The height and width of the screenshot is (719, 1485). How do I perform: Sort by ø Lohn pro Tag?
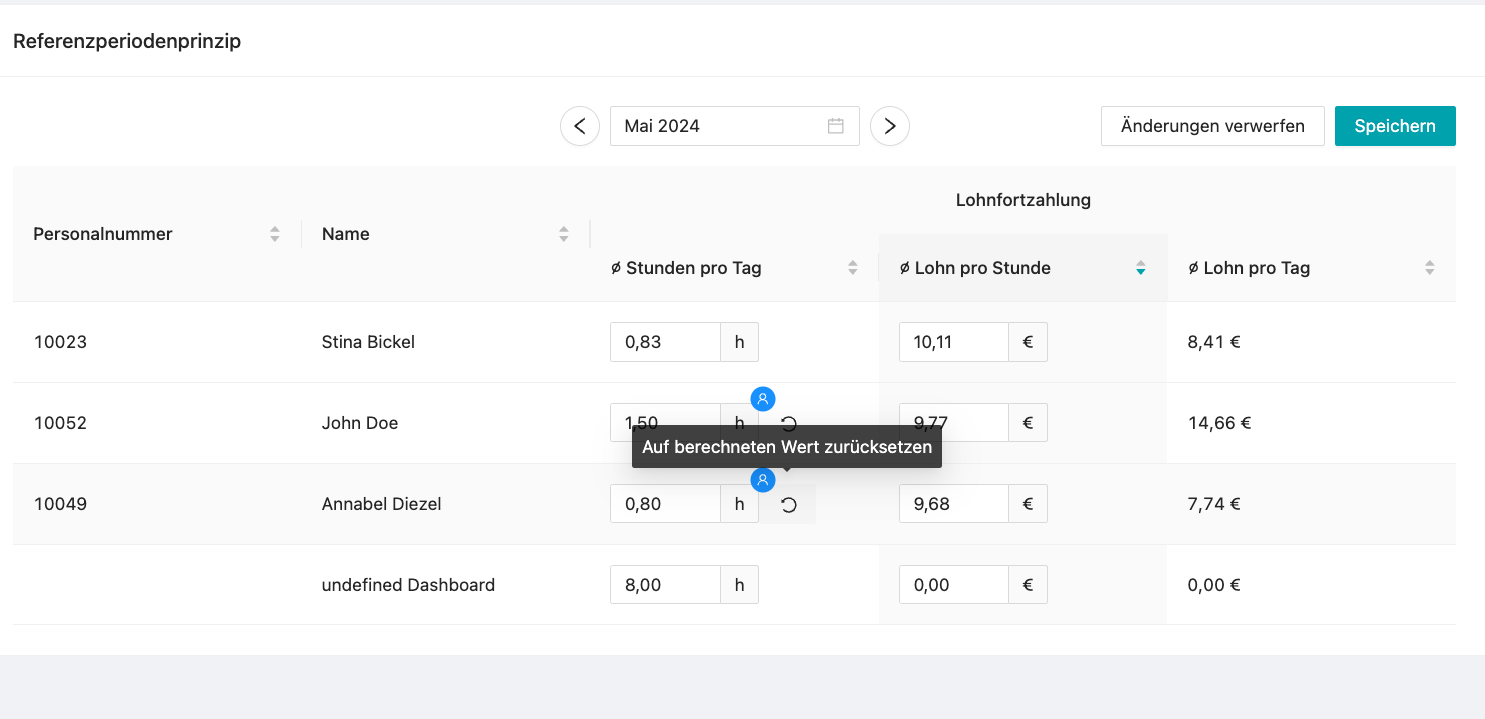1429,268
